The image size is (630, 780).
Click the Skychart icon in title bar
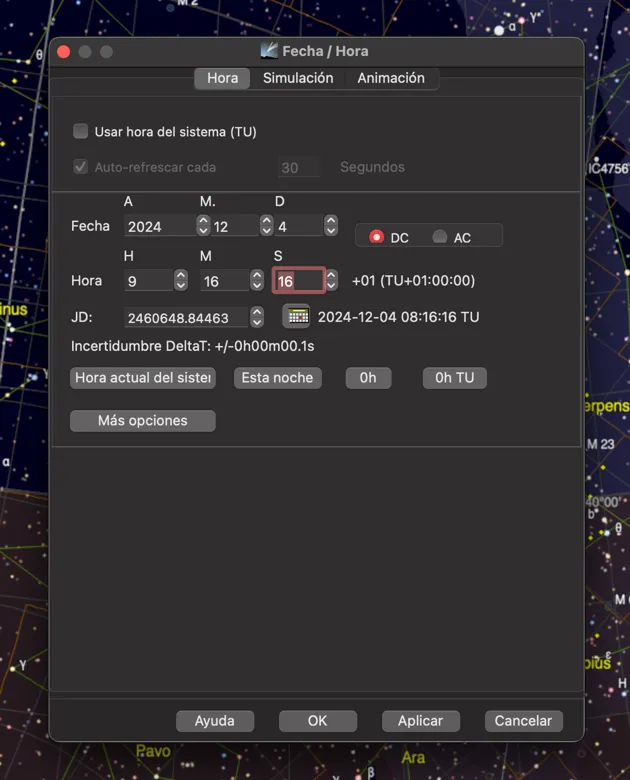click(269, 51)
